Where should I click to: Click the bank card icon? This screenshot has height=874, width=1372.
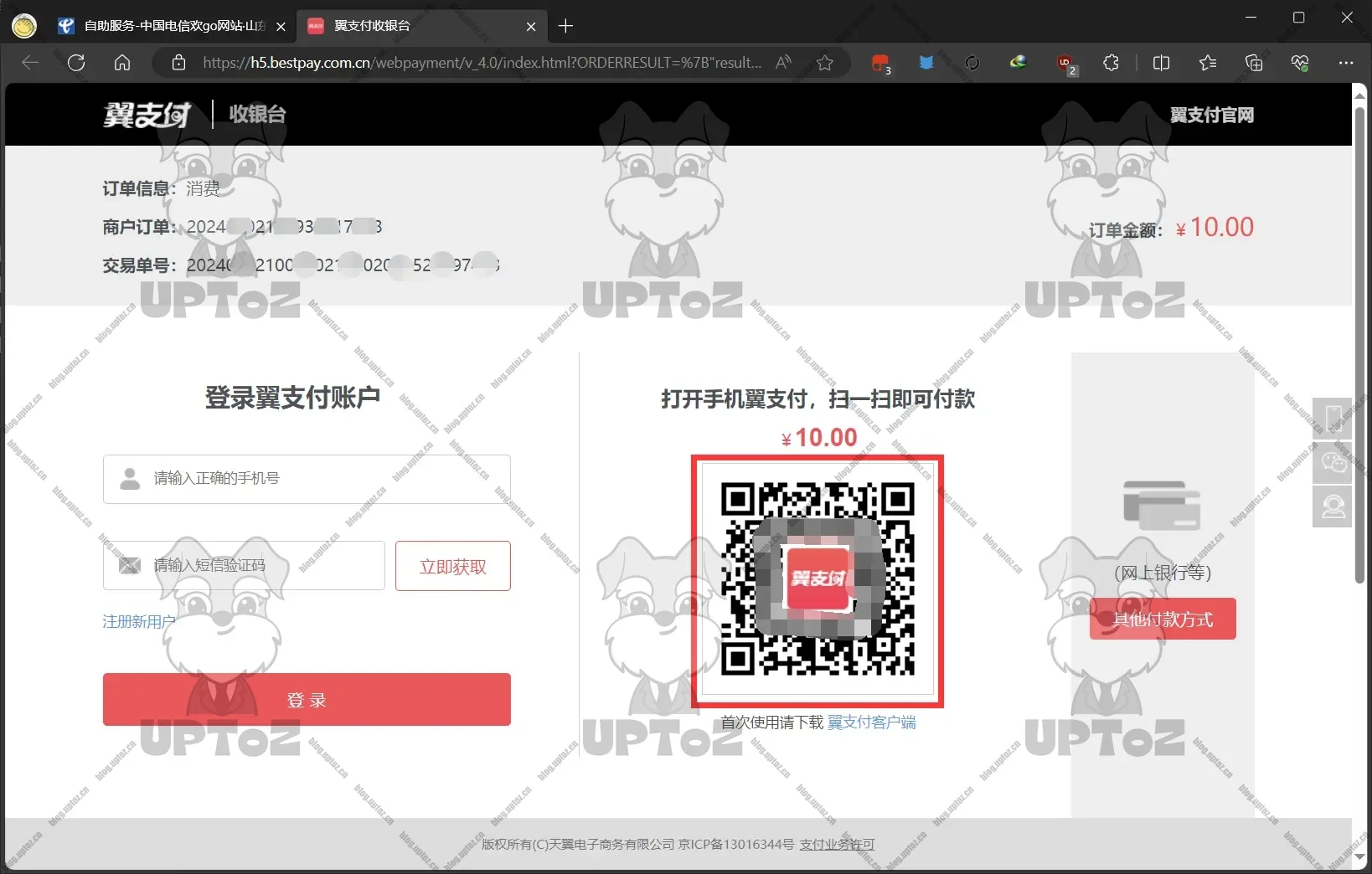1162,506
